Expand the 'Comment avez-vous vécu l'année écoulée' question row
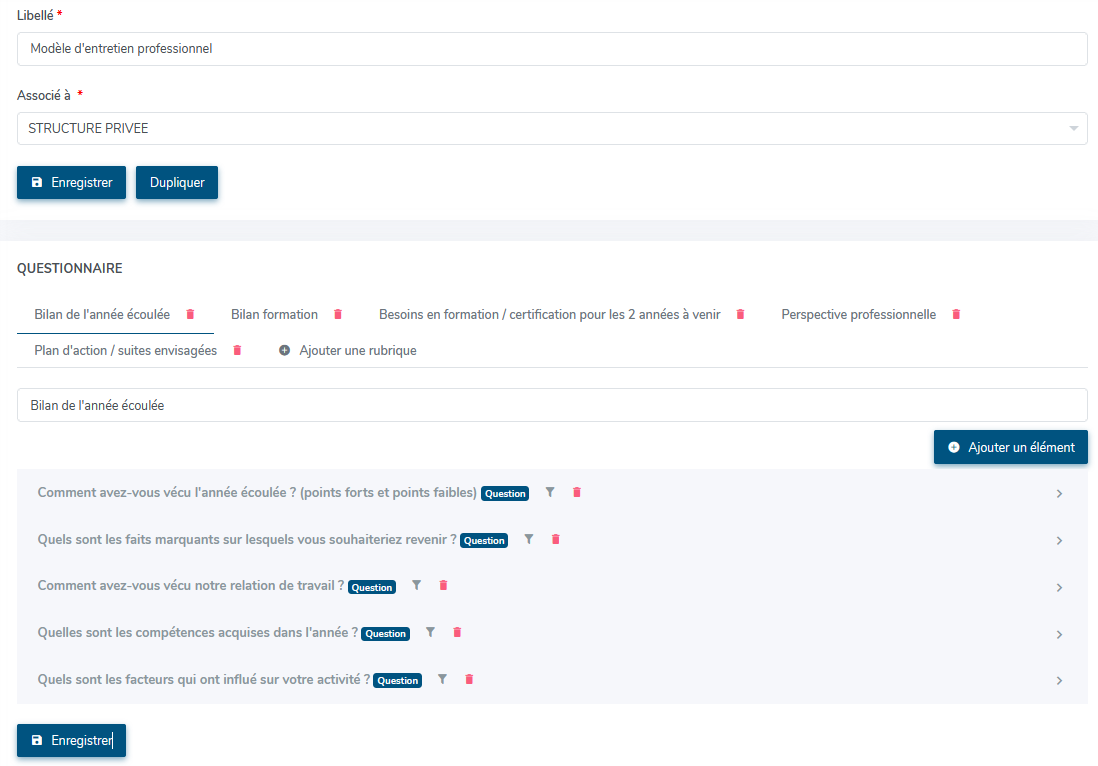The height and width of the screenshot is (766, 1098). [x=1059, y=494]
